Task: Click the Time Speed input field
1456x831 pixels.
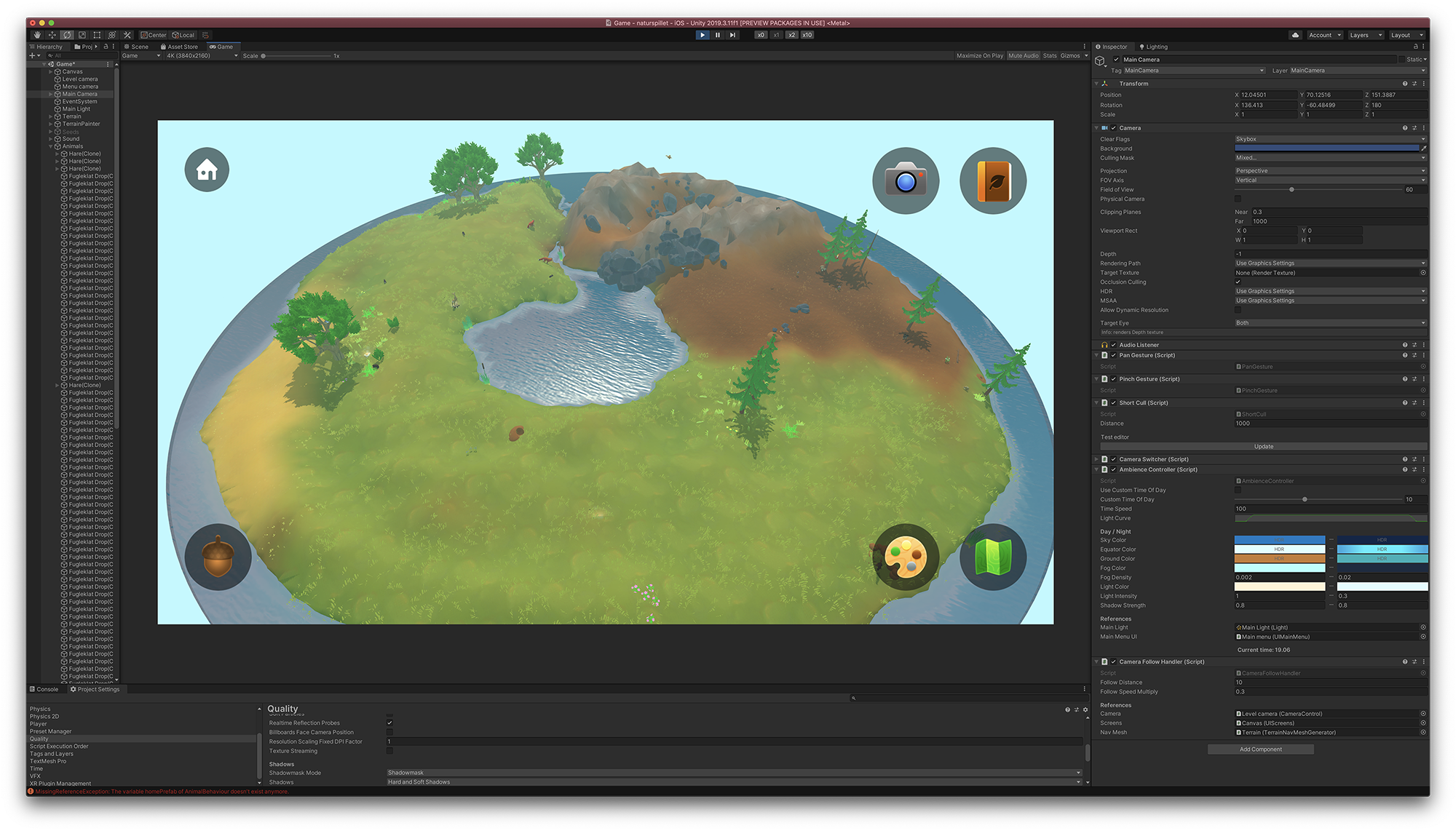Action: (x=1330, y=509)
